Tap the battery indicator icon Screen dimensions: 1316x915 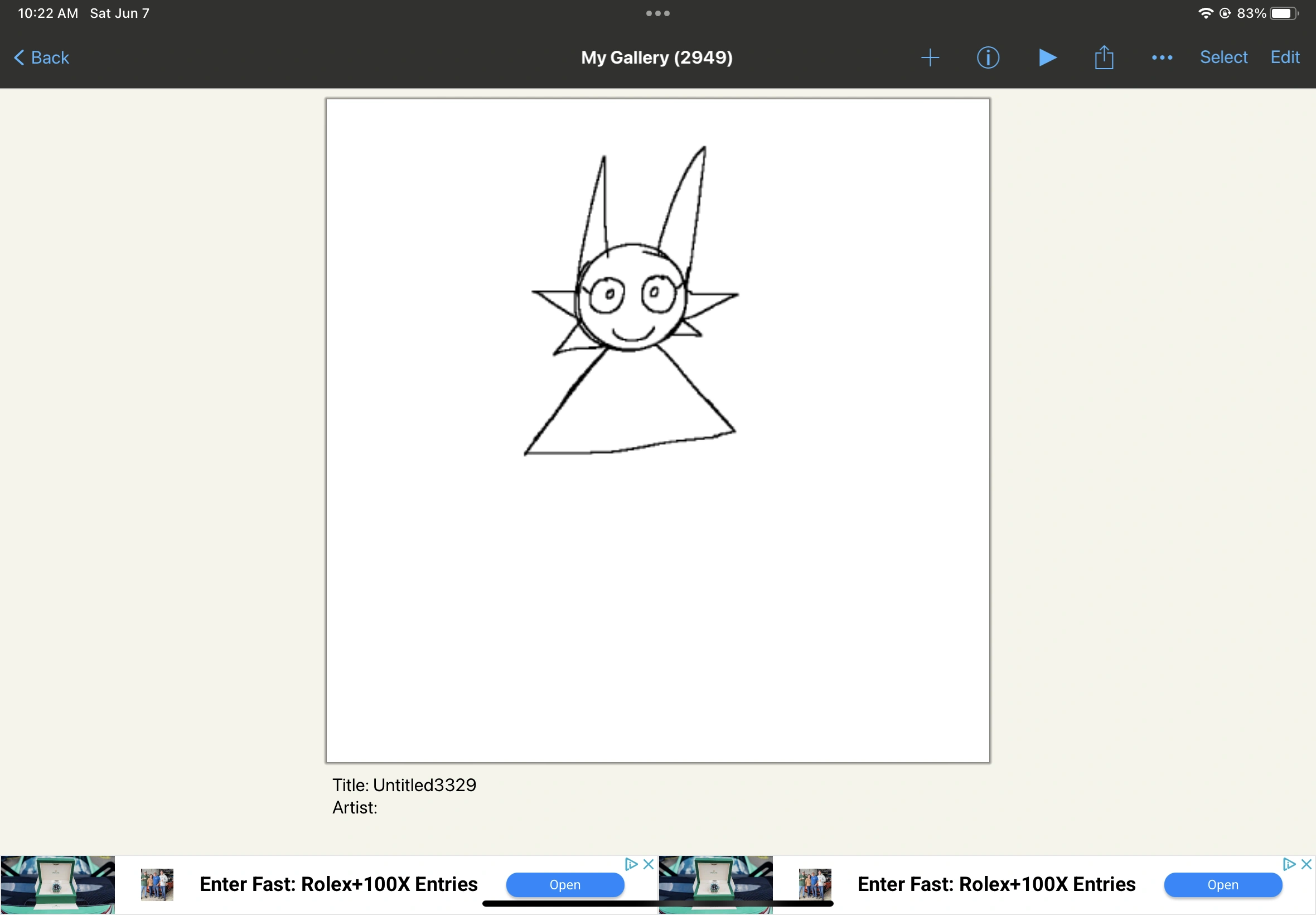coord(1283,13)
